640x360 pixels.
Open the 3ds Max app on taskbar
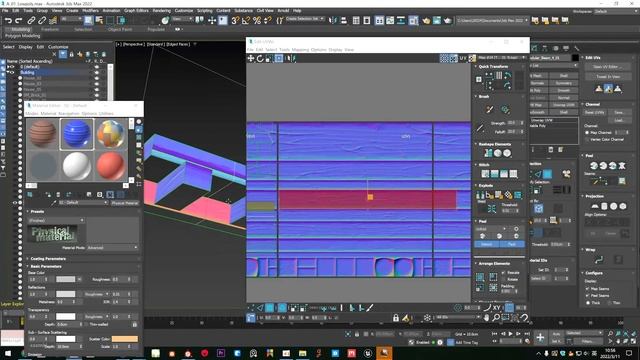384,353
